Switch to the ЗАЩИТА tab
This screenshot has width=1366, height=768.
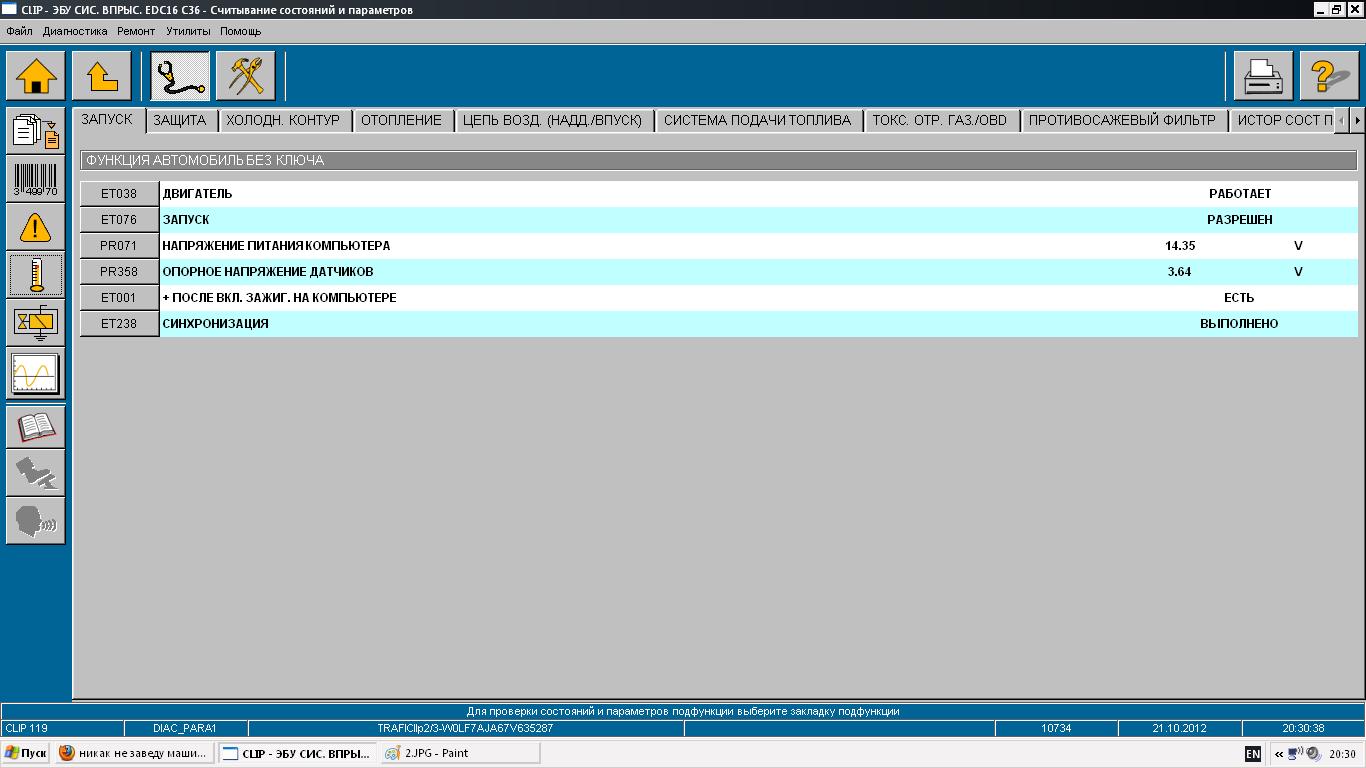tap(180, 120)
